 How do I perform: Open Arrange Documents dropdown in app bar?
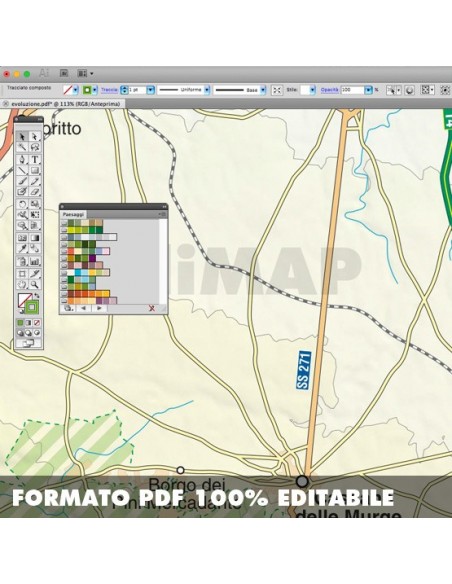tap(85, 73)
